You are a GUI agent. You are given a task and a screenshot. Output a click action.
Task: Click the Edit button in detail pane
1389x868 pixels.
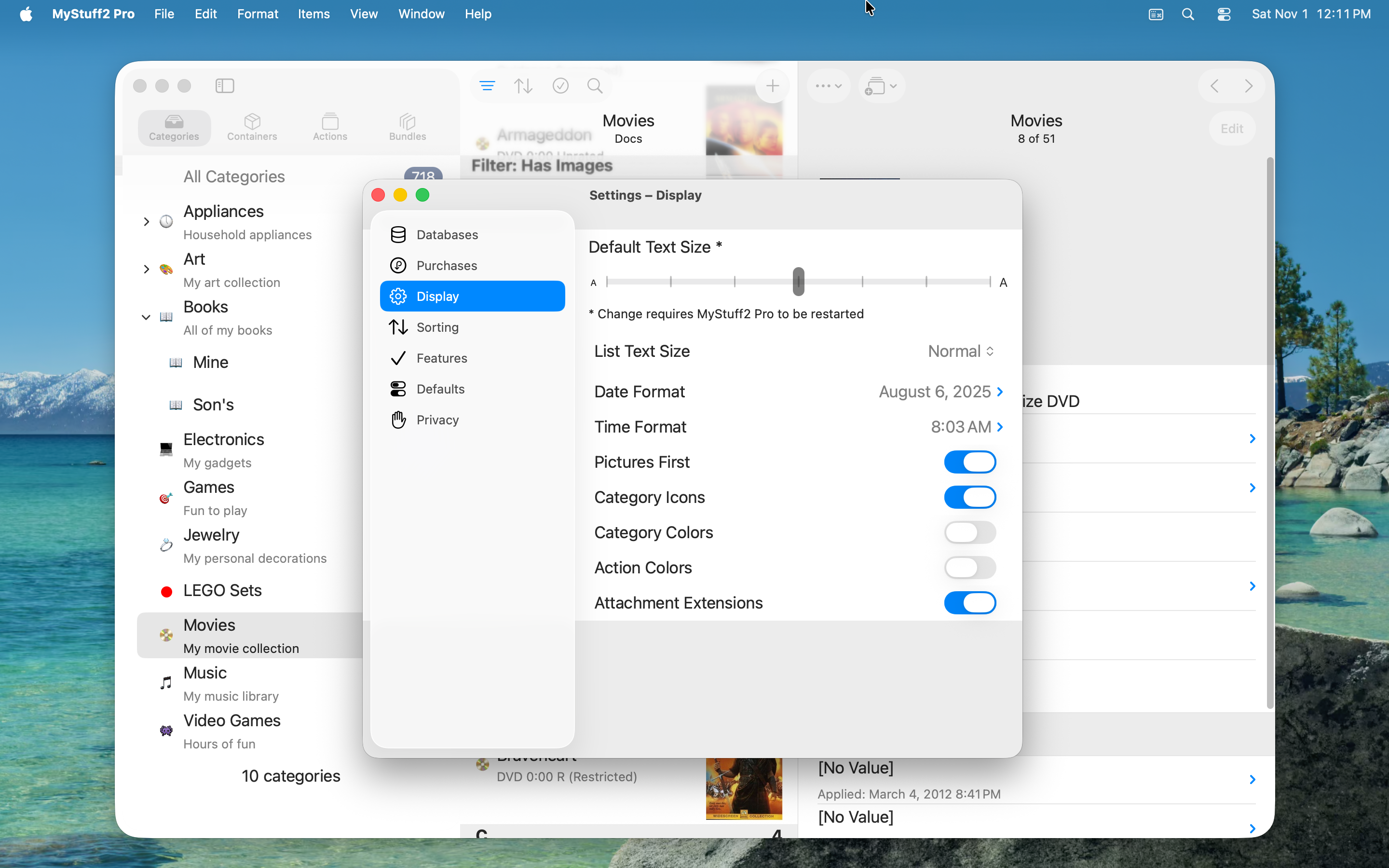pos(1232,129)
